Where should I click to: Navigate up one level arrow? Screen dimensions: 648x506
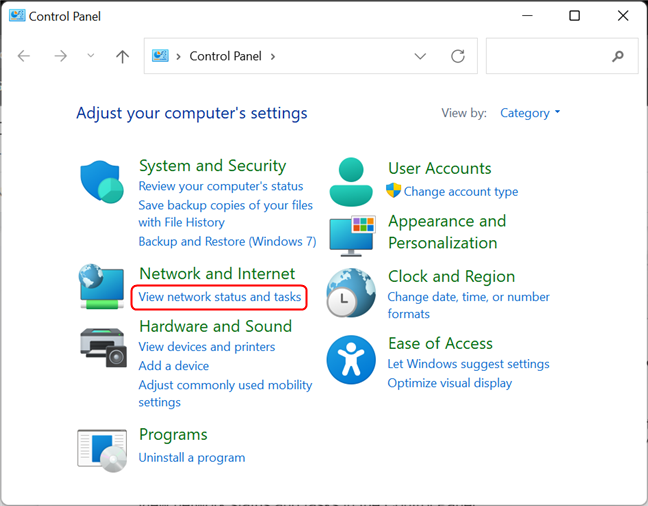coord(122,56)
